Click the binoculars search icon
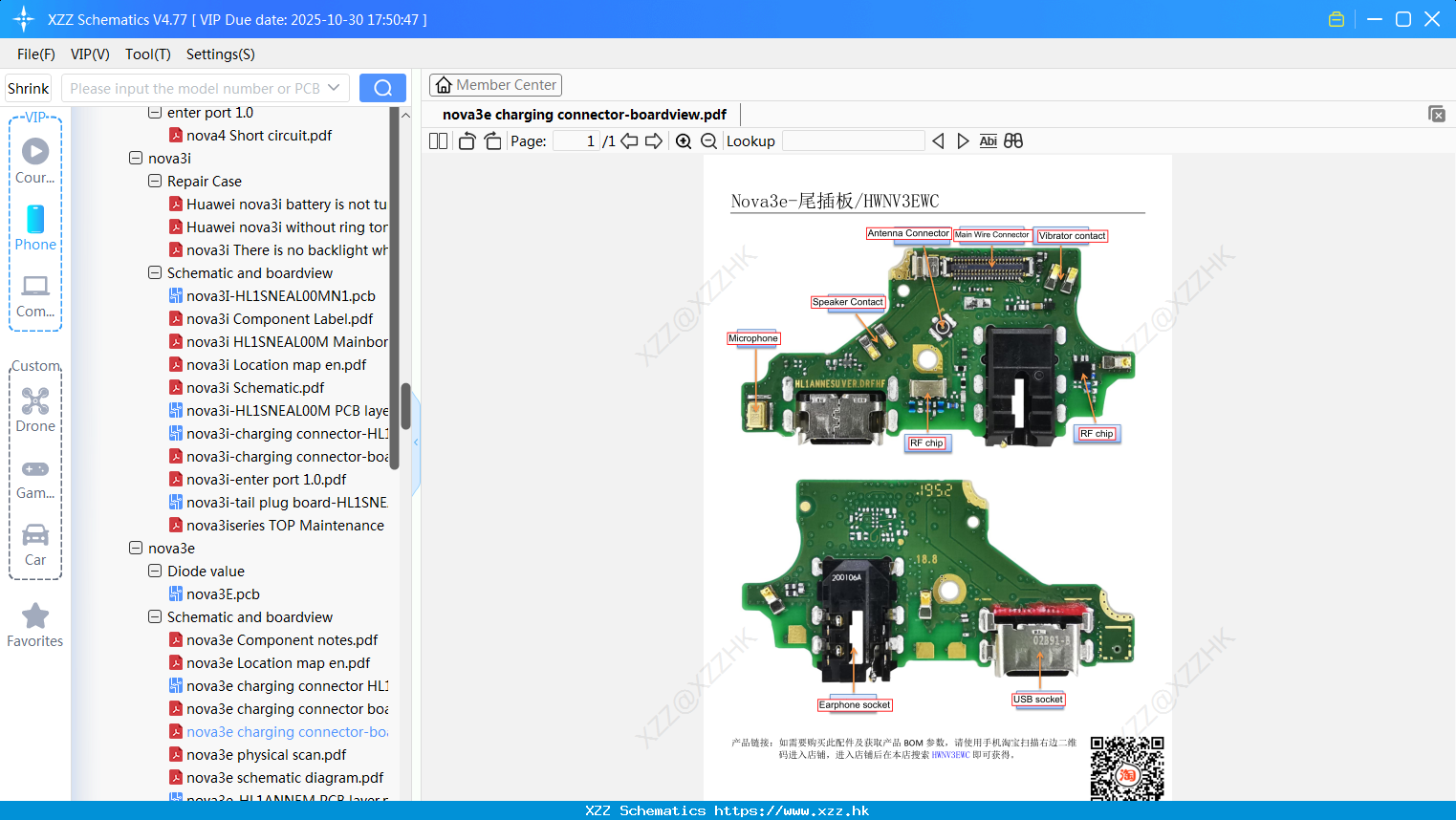This screenshot has height=820, width=1456. click(1013, 141)
